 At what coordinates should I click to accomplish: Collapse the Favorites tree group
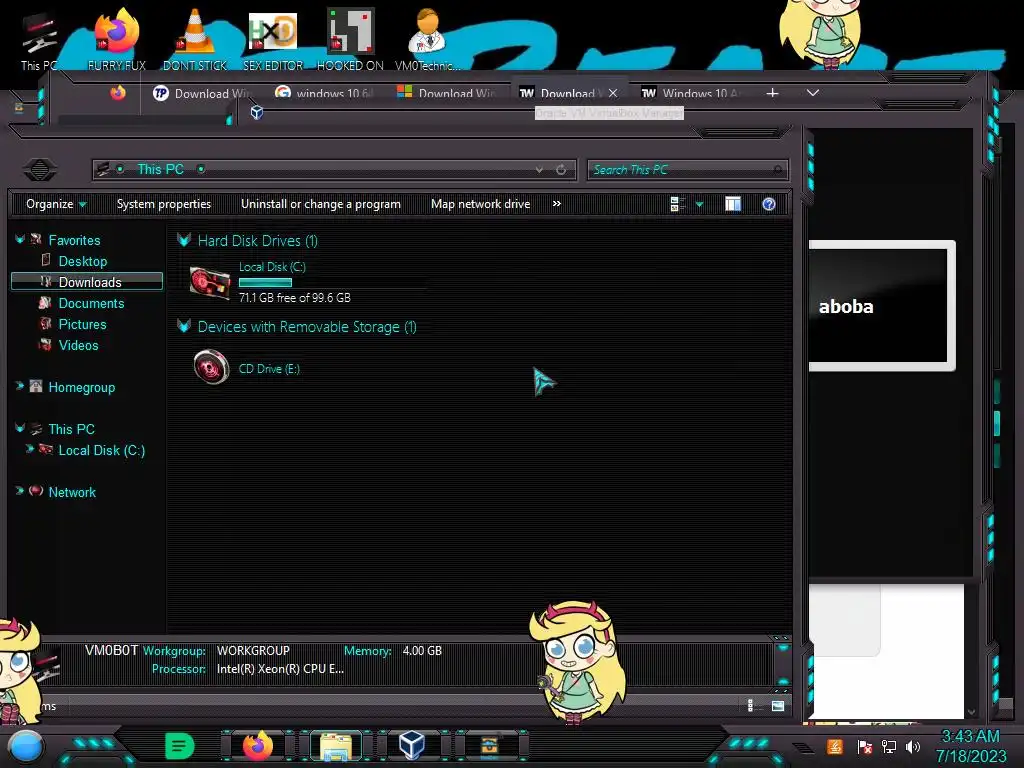click(x=20, y=240)
